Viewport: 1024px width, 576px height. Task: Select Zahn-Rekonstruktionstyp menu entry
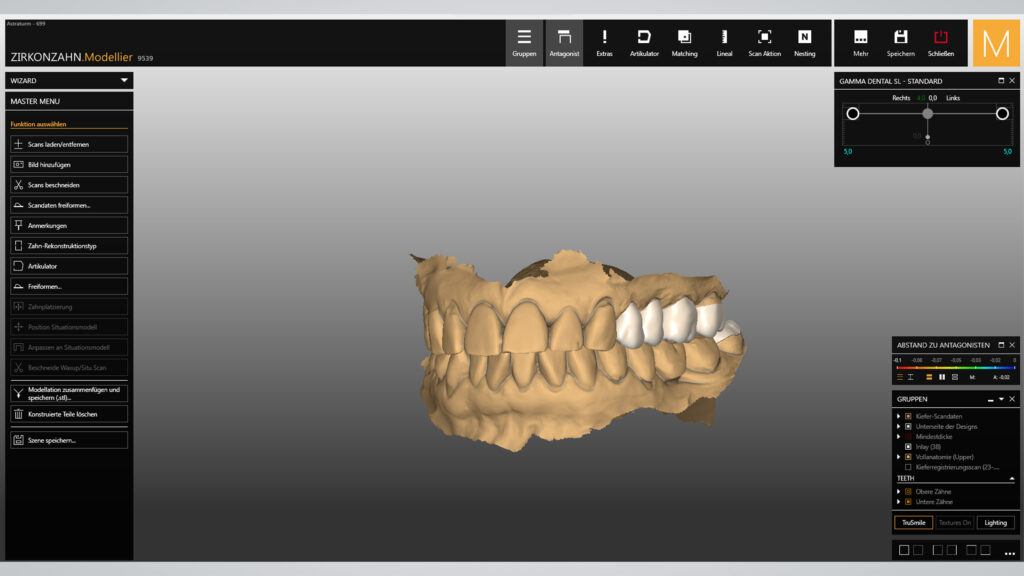point(69,245)
